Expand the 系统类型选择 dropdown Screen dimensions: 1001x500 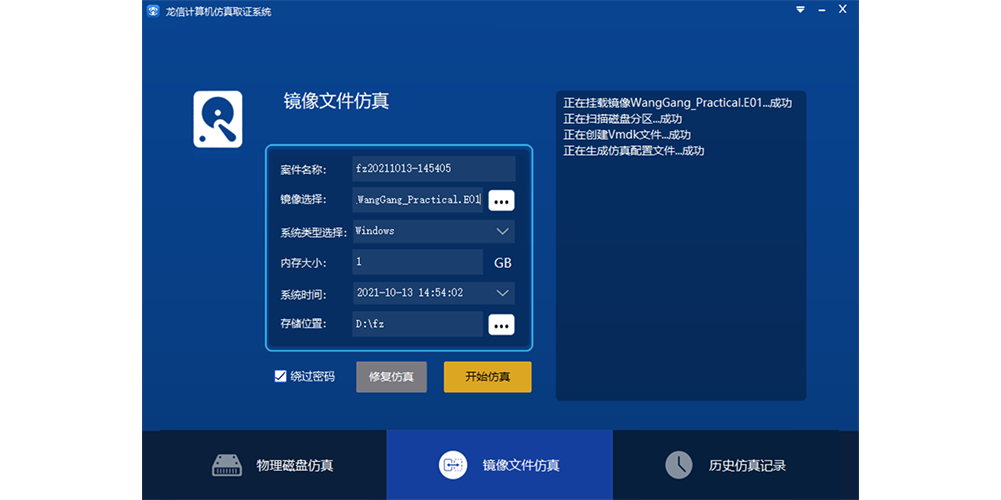tap(503, 231)
